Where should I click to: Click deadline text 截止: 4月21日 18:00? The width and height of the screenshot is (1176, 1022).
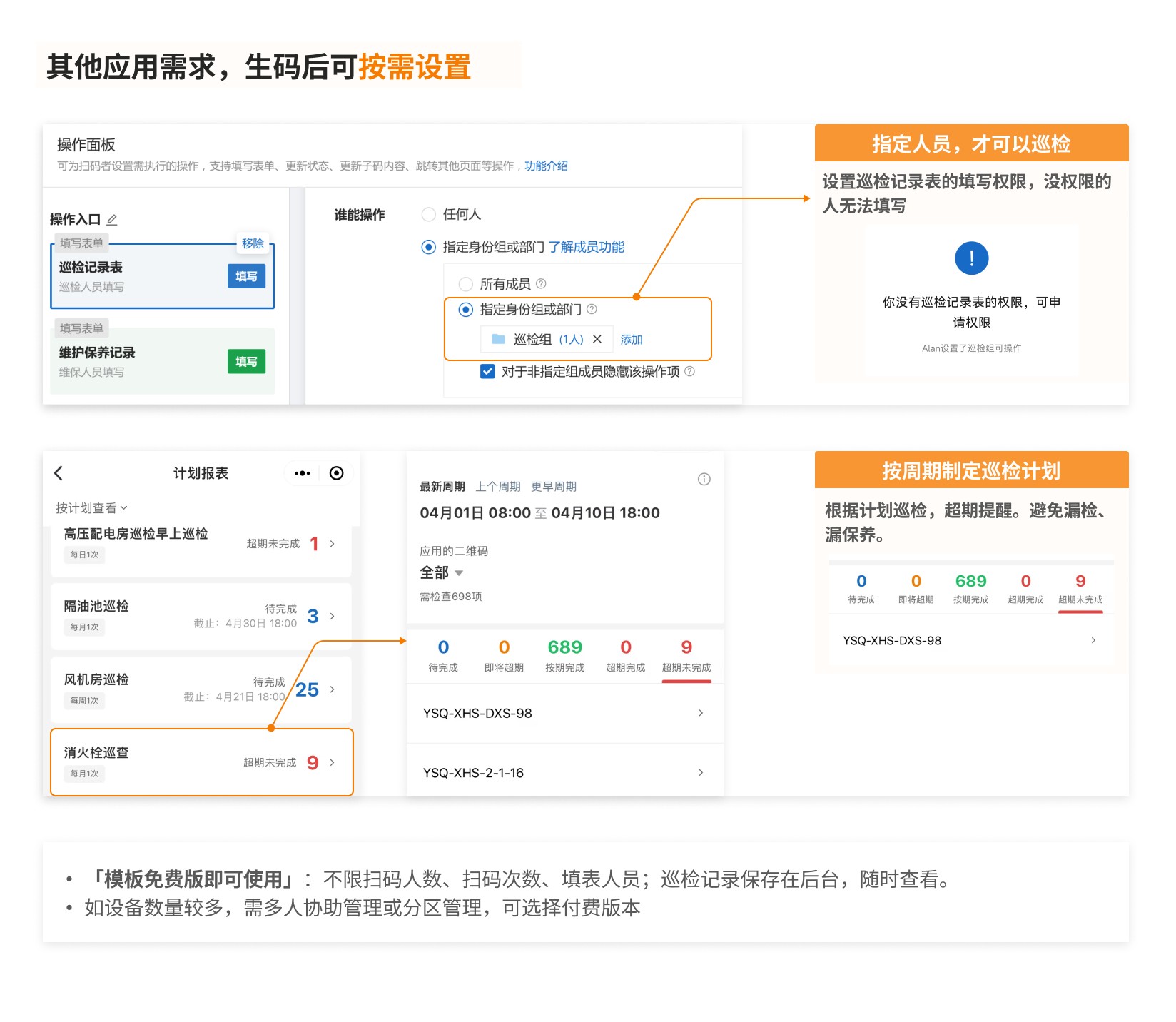234,697
